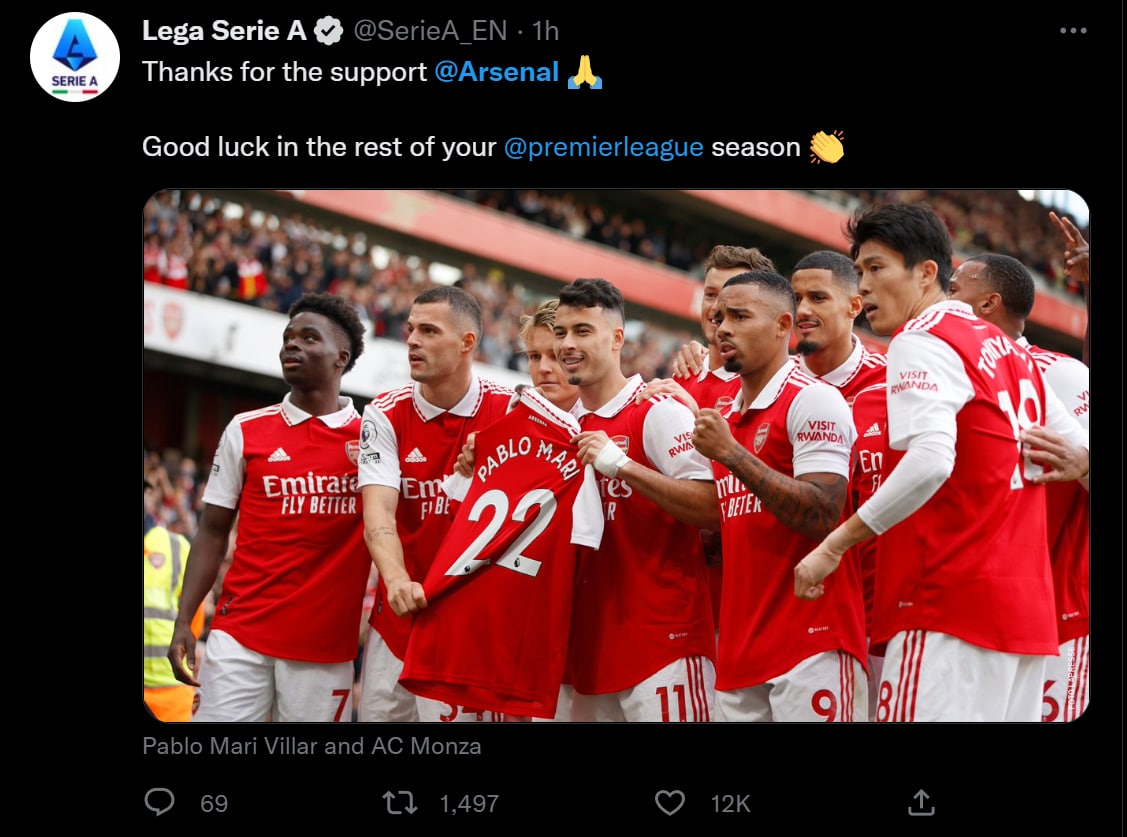
Task: Like the tweet with the heart icon
Action: tap(669, 802)
